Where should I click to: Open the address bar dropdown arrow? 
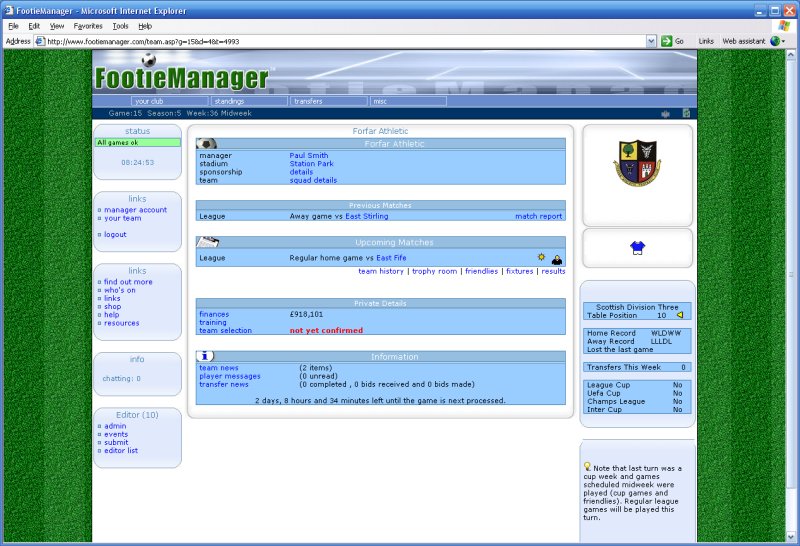click(651, 41)
